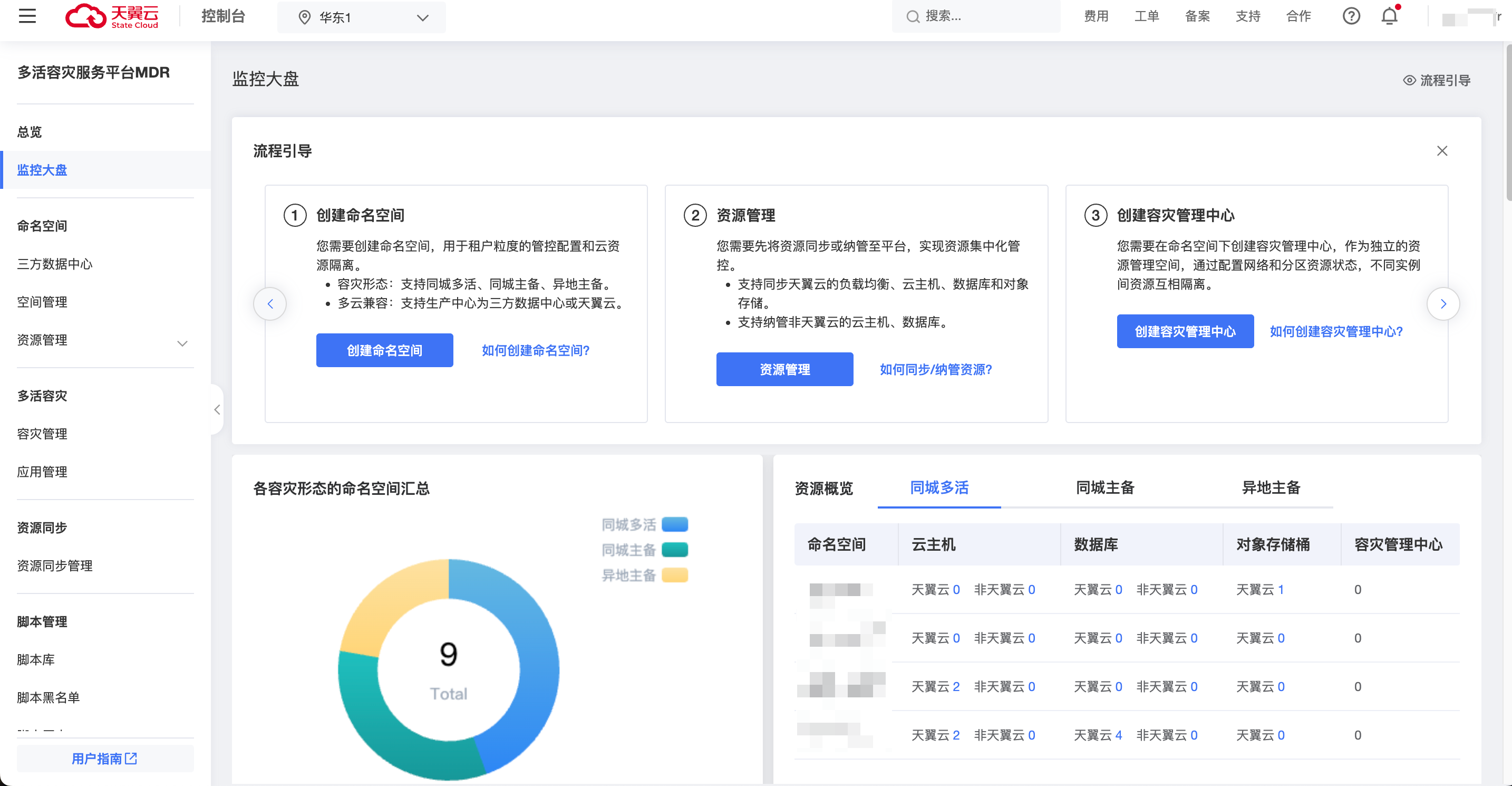The height and width of the screenshot is (786, 1512).
Task: Click the 创建命名空间 button
Action: (x=384, y=350)
